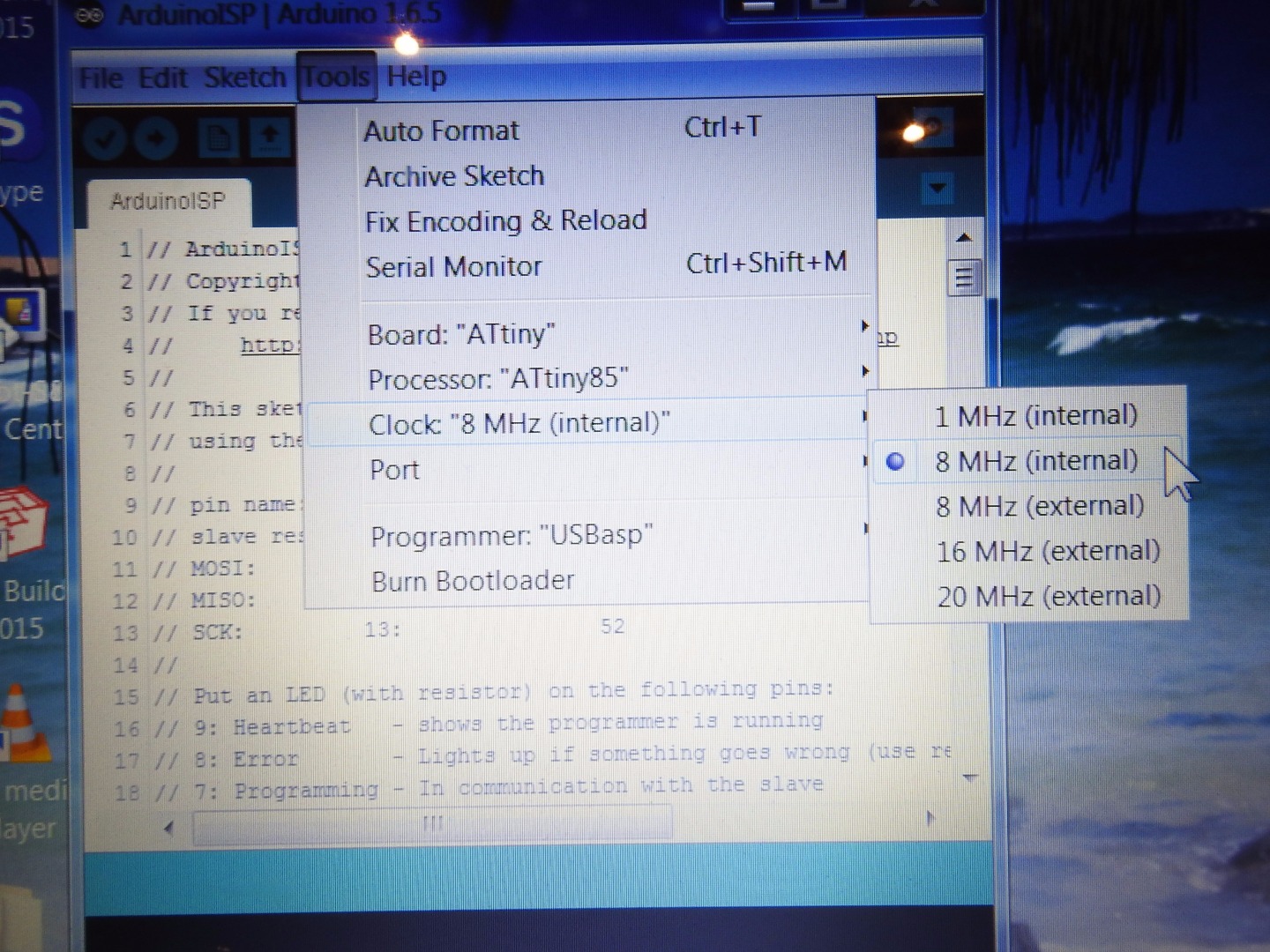Click the horizontal scrollbar right arrow
This screenshot has width=1270, height=952.
click(931, 819)
